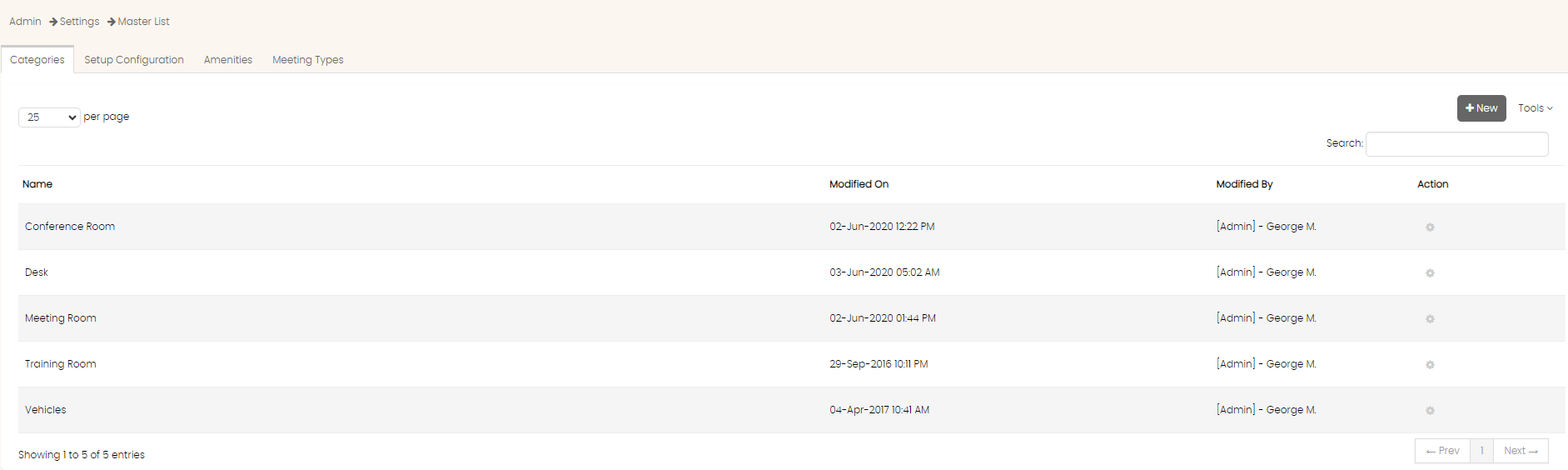Open gear actions for Desk row
The image size is (1568, 470).
(x=1430, y=273)
